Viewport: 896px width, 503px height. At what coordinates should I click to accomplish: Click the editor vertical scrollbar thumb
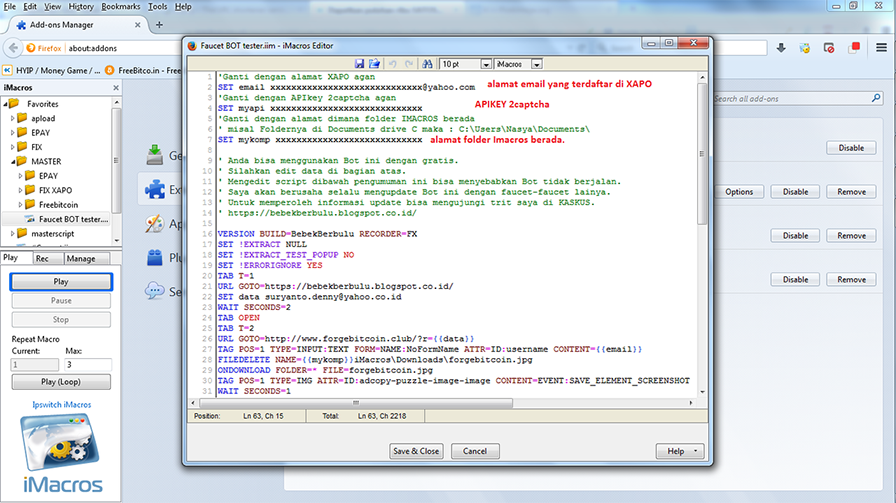pos(702,153)
